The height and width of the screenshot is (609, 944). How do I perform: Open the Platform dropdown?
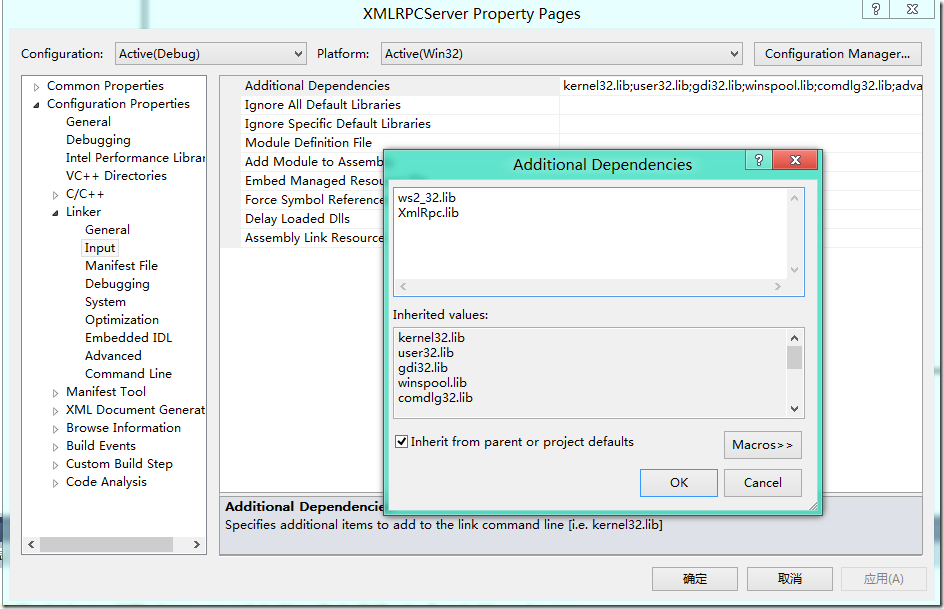561,54
